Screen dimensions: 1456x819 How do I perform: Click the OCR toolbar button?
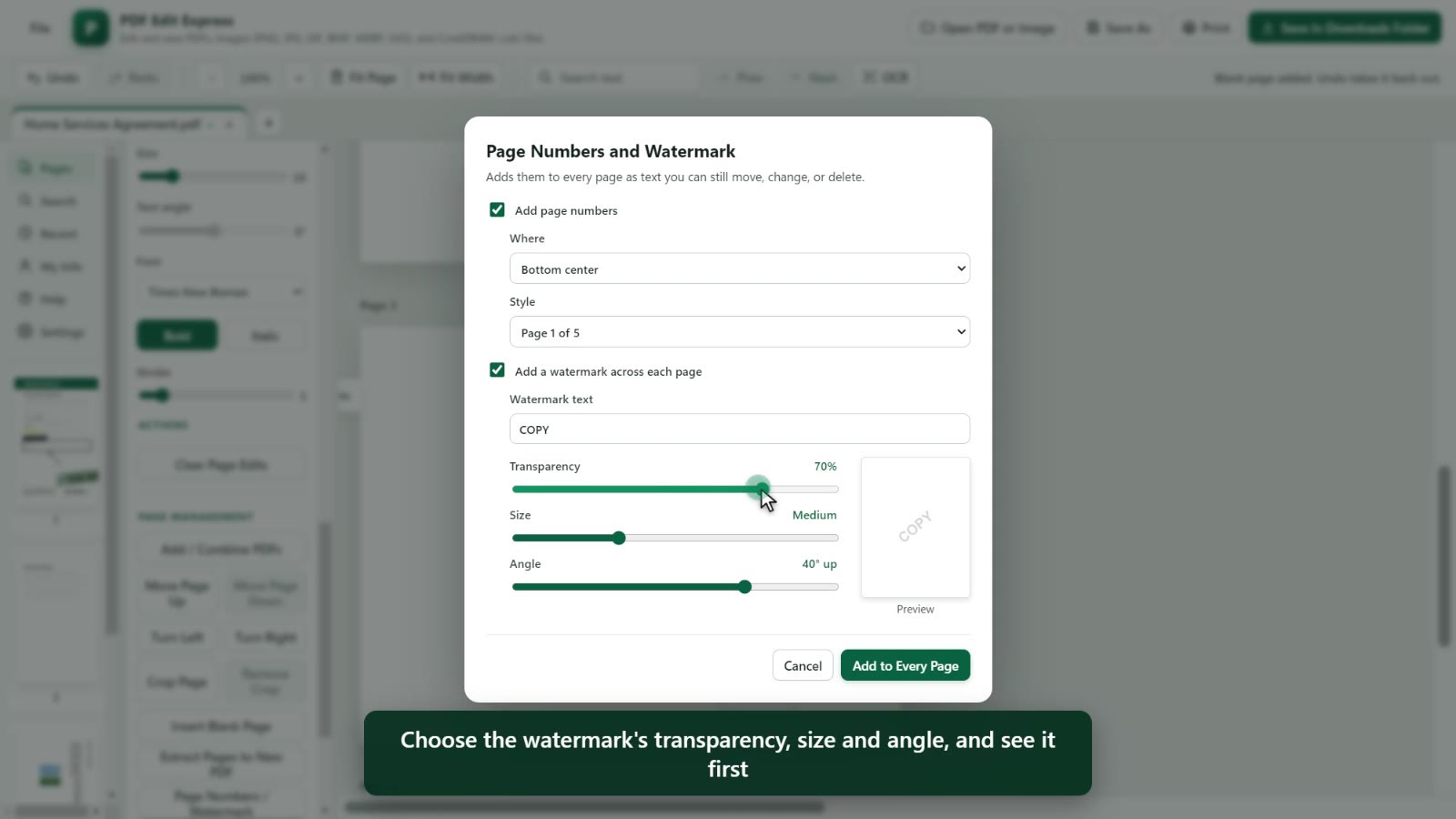885,77
